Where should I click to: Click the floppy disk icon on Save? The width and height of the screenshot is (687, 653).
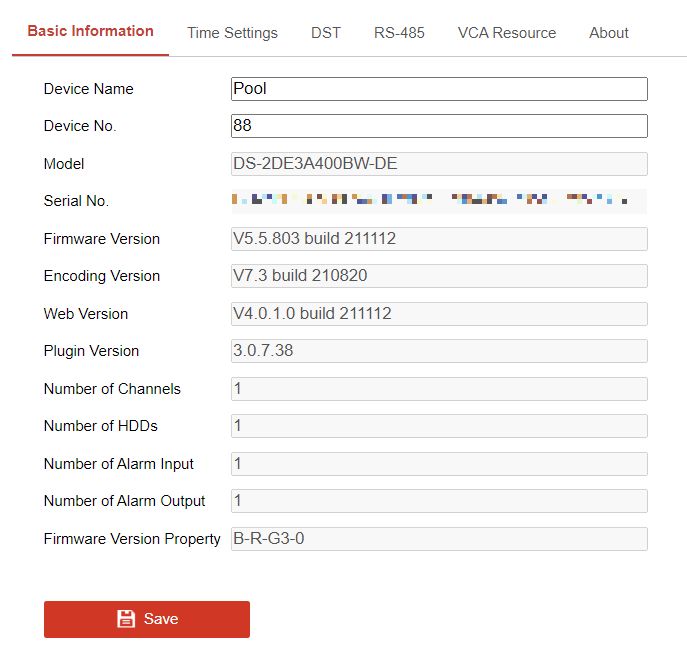tap(126, 619)
